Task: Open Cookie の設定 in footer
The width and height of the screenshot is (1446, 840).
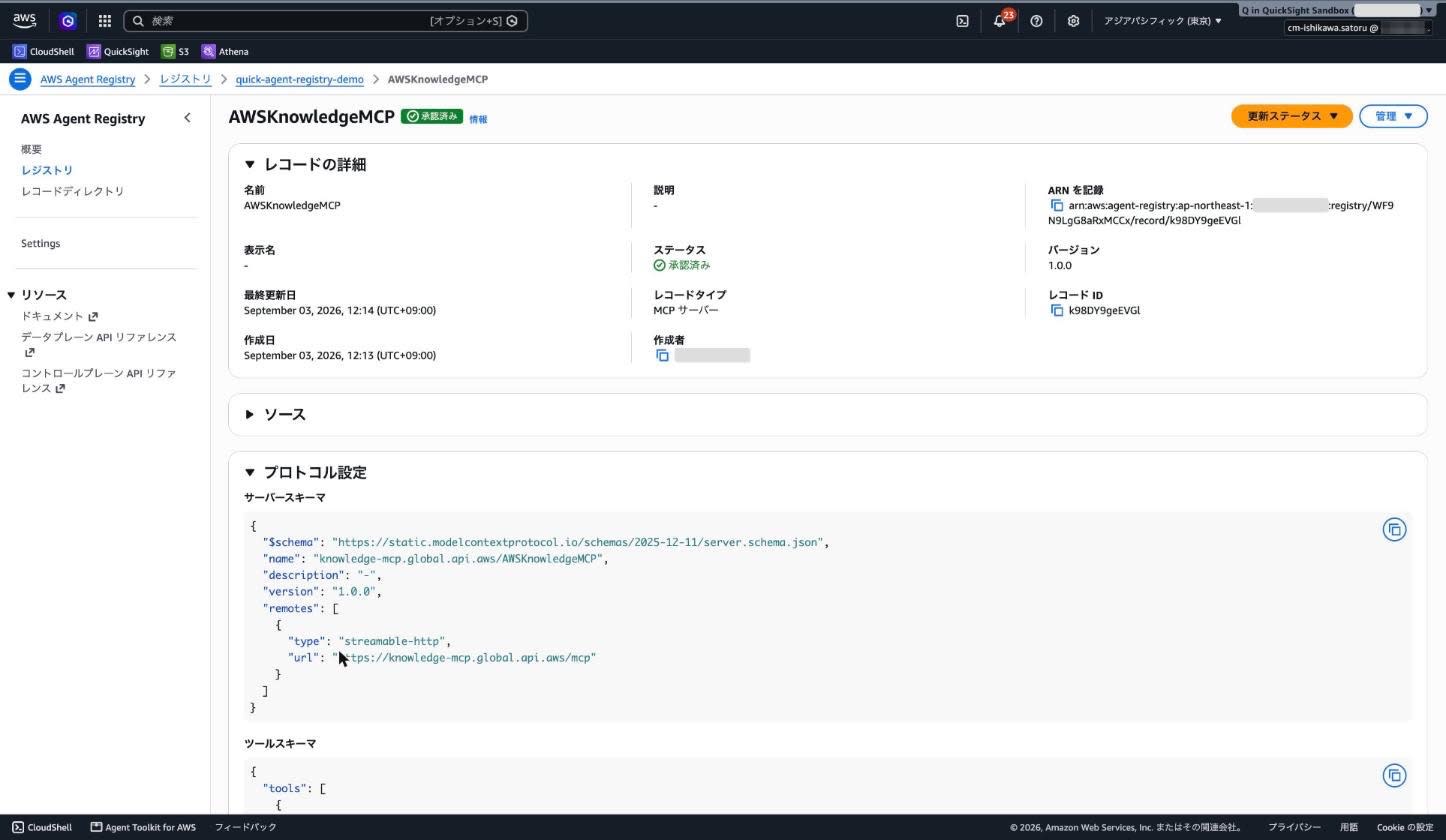Action: coord(1405,827)
